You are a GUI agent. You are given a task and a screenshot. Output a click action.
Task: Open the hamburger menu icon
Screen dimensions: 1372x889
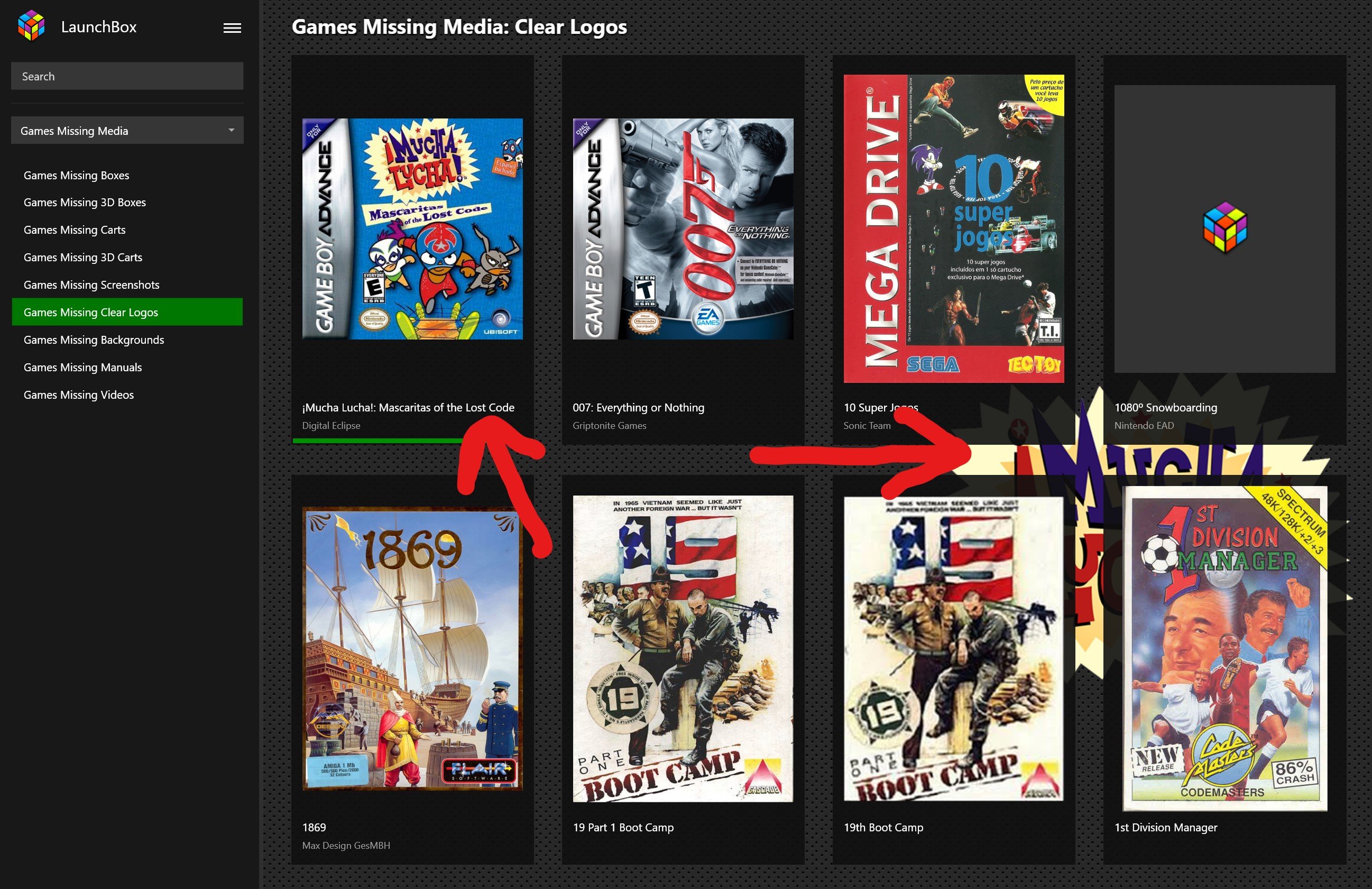click(232, 28)
